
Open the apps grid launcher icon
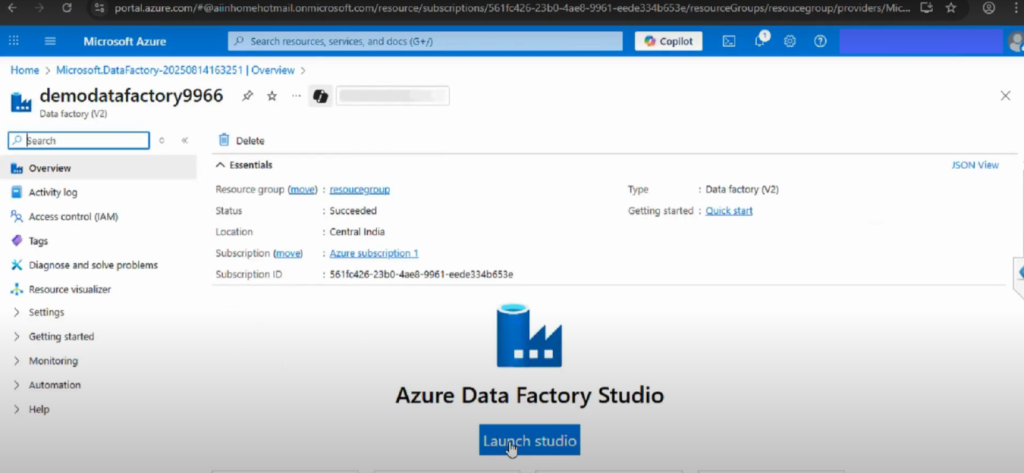pyautogui.click(x=14, y=41)
